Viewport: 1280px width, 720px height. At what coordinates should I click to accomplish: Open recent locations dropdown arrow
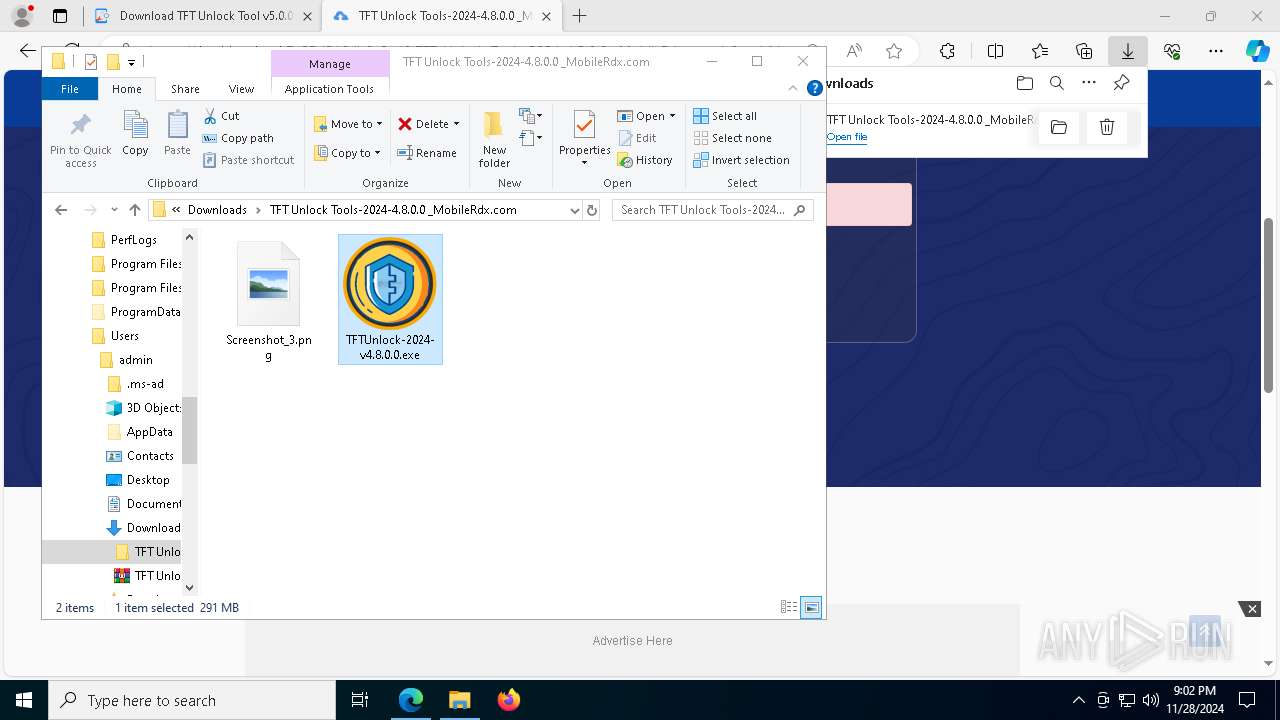[114, 210]
